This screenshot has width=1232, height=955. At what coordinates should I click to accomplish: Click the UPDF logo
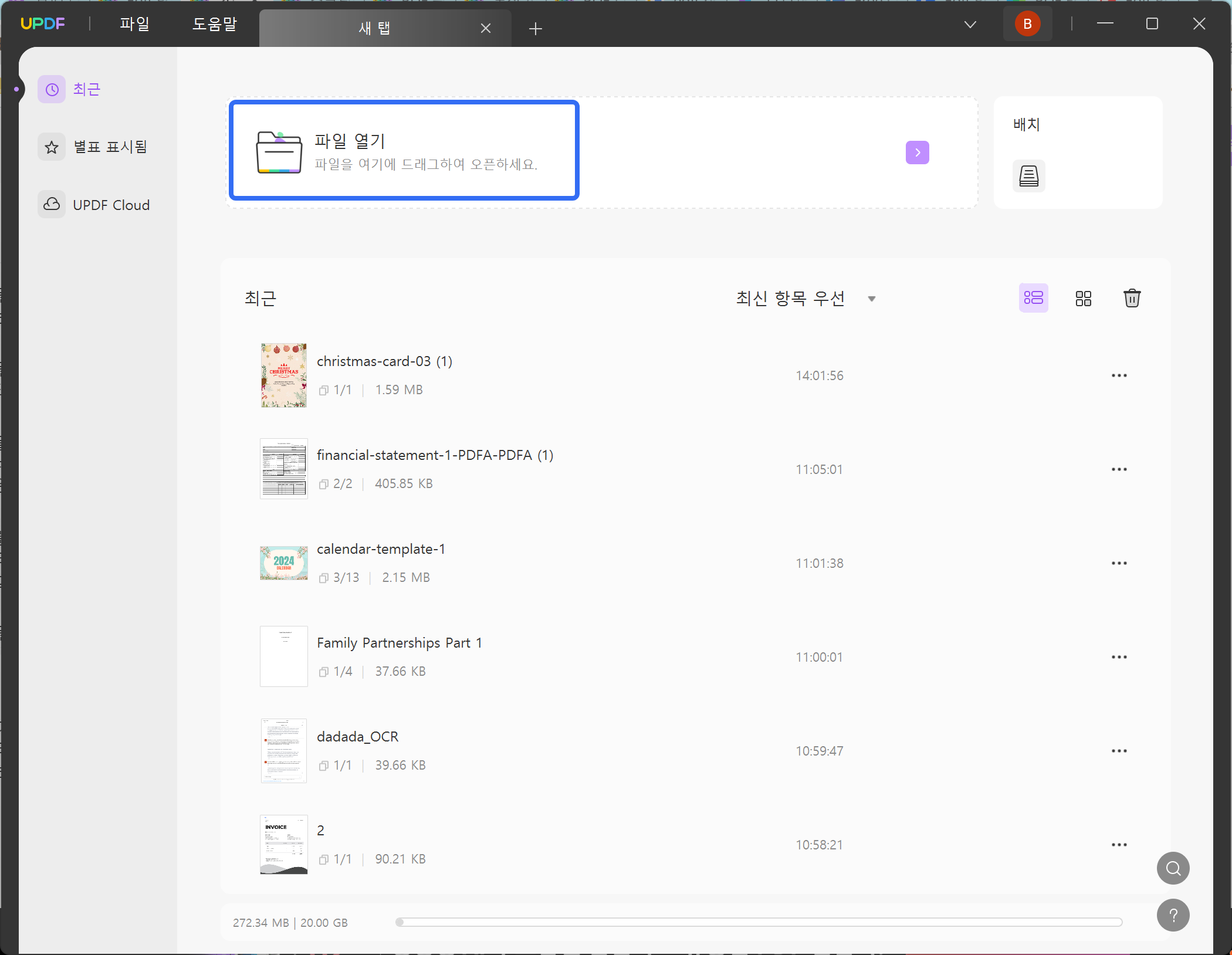point(42,23)
